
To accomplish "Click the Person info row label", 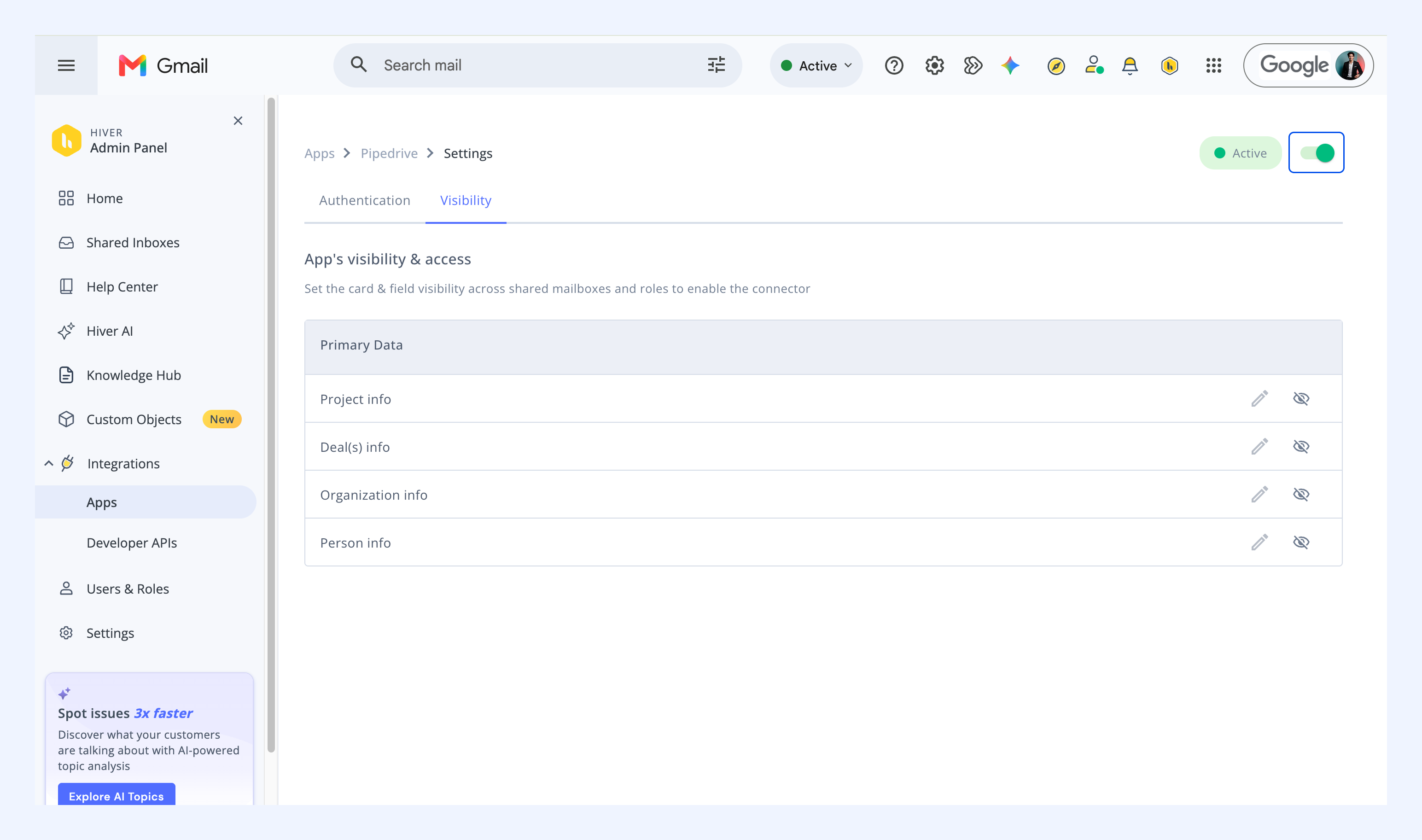I will 355,543.
